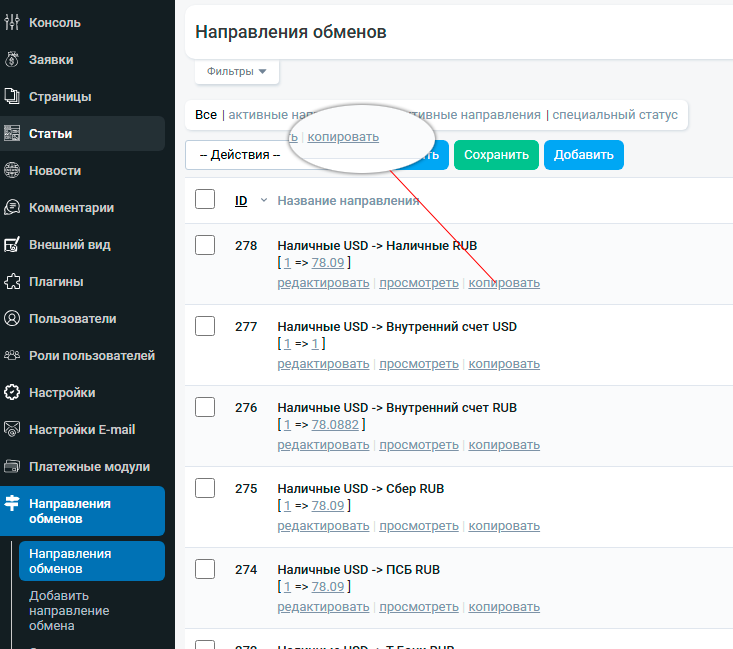
Task: Click the Название направления column header
Action: 348,201
